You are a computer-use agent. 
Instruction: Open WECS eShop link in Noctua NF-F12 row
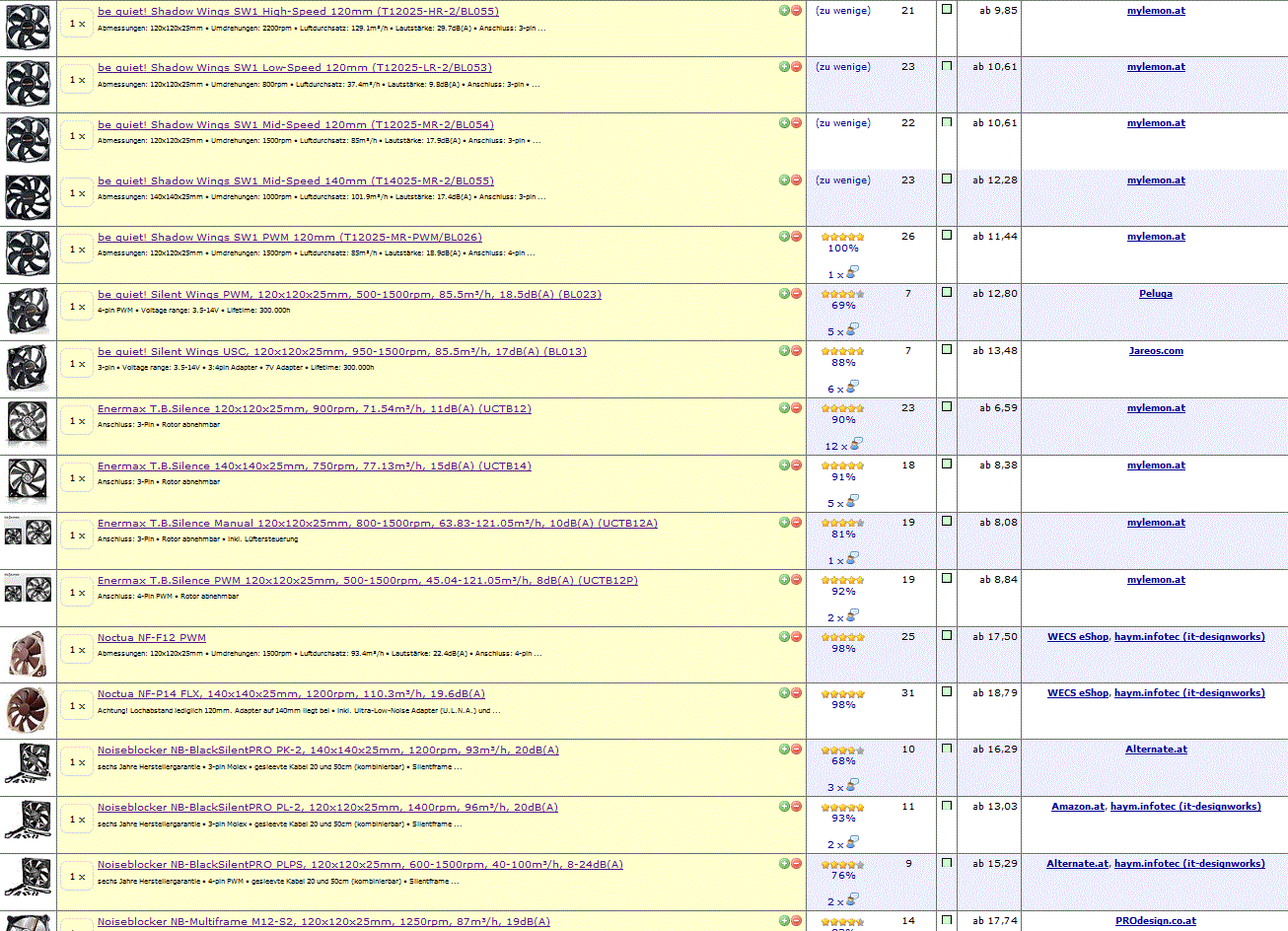(1078, 637)
